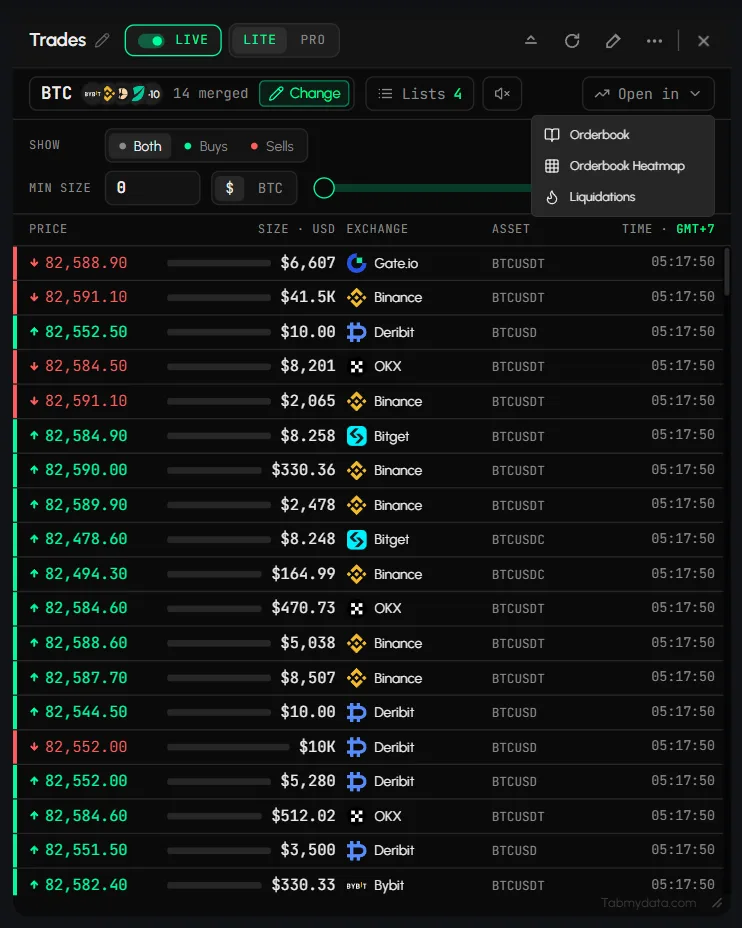Collapse the Open in dropdown
Image resolution: width=742 pixels, height=928 pixels.
coord(648,94)
